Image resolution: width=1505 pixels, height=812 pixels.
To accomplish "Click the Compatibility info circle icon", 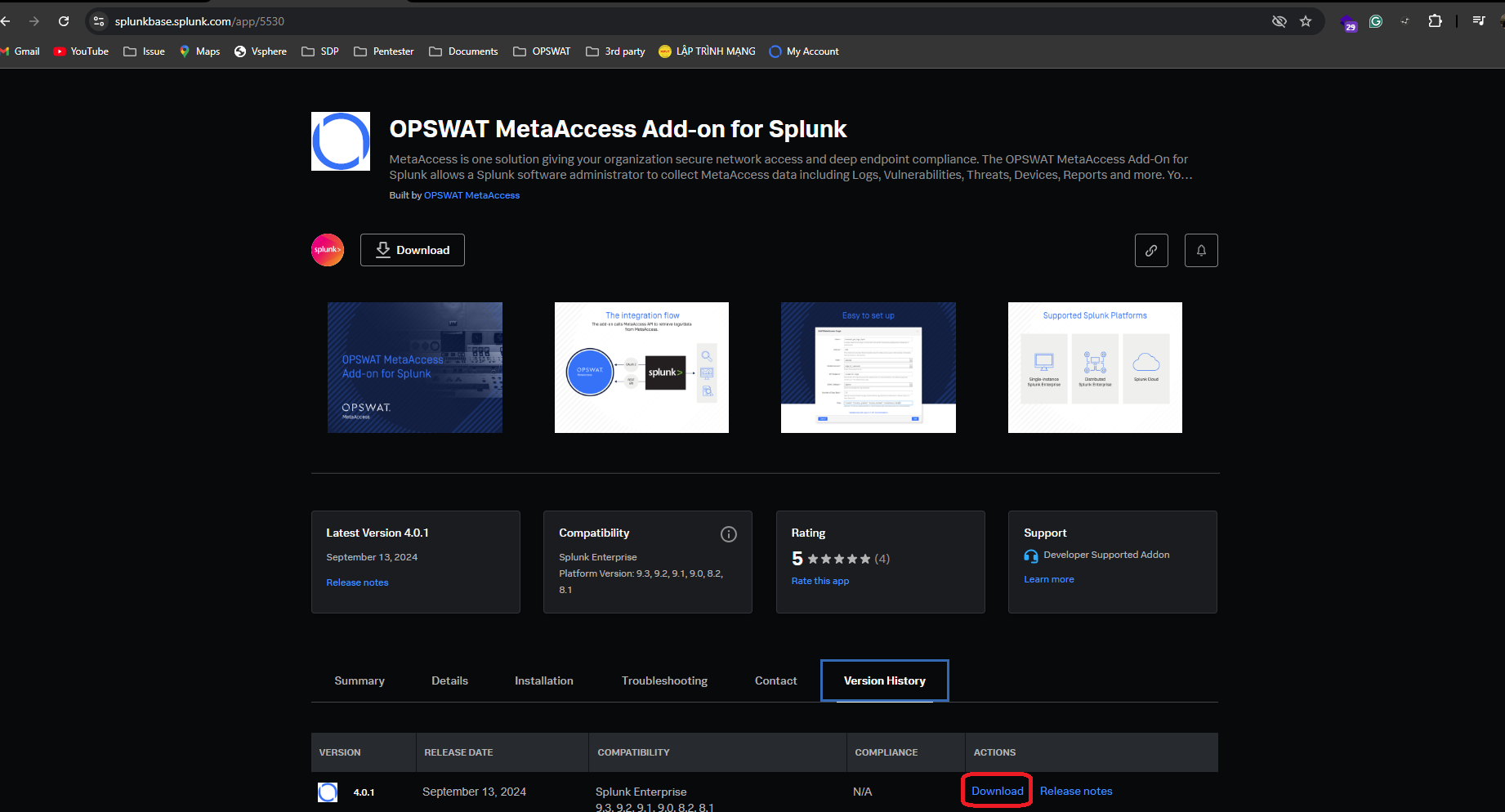I will click(x=729, y=534).
